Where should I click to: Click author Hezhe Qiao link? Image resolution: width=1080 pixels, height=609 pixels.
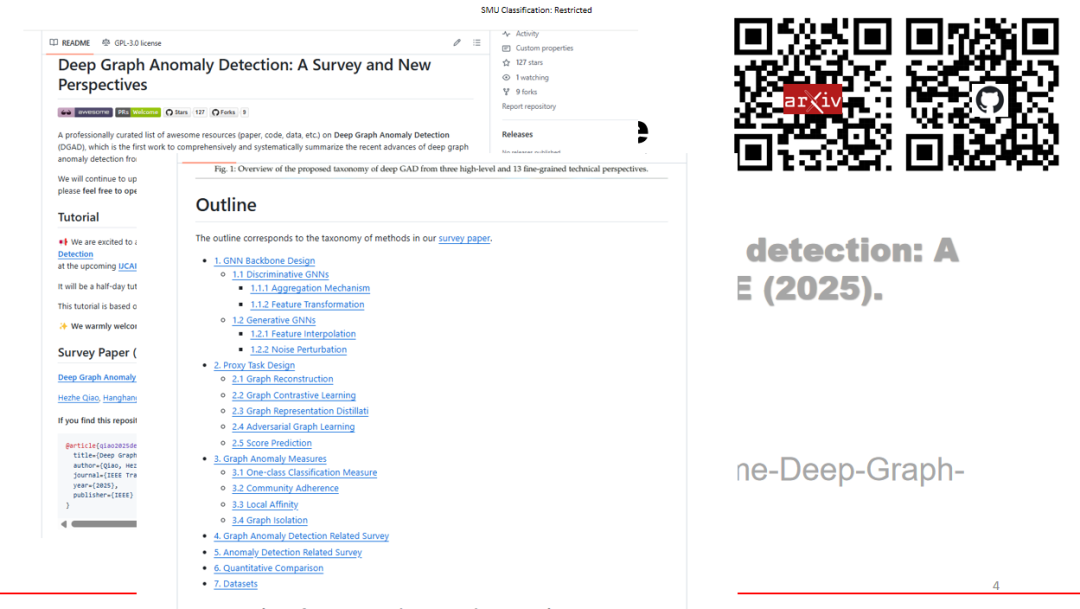point(79,398)
